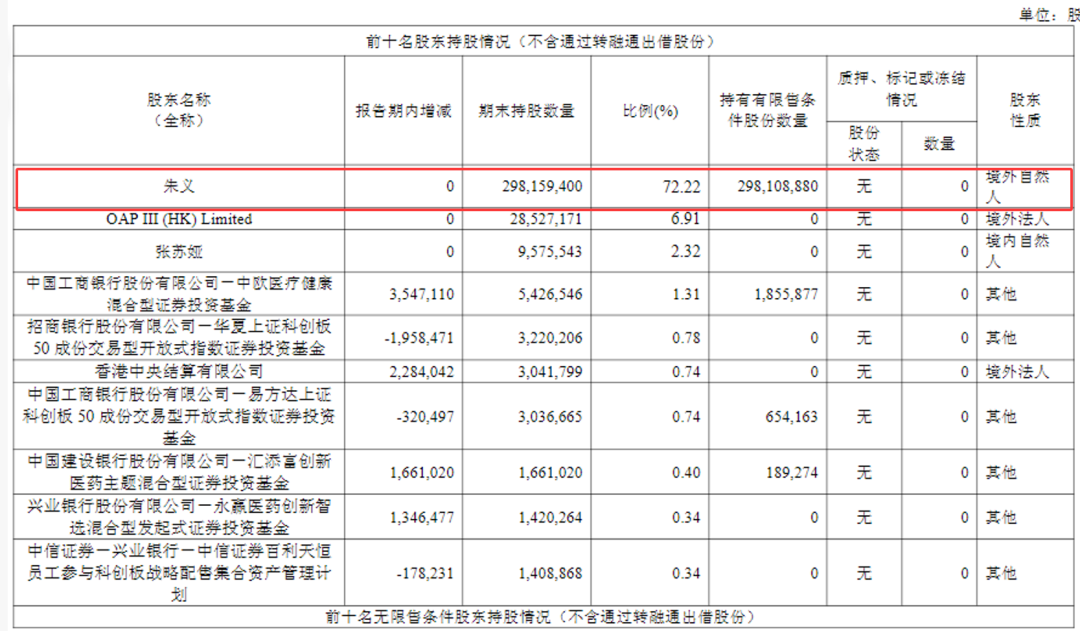The height and width of the screenshot is (631, 1080).
Task: Select the 永赢医药创新智选 fund shareholder name
Action: pyautogui.click(x=179, y=517)
